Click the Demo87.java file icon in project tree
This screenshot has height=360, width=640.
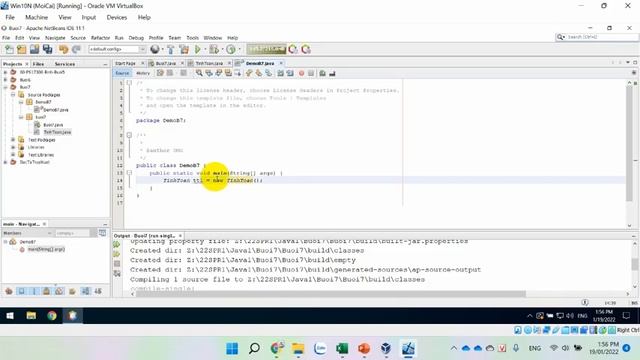(x=38, y=109)
